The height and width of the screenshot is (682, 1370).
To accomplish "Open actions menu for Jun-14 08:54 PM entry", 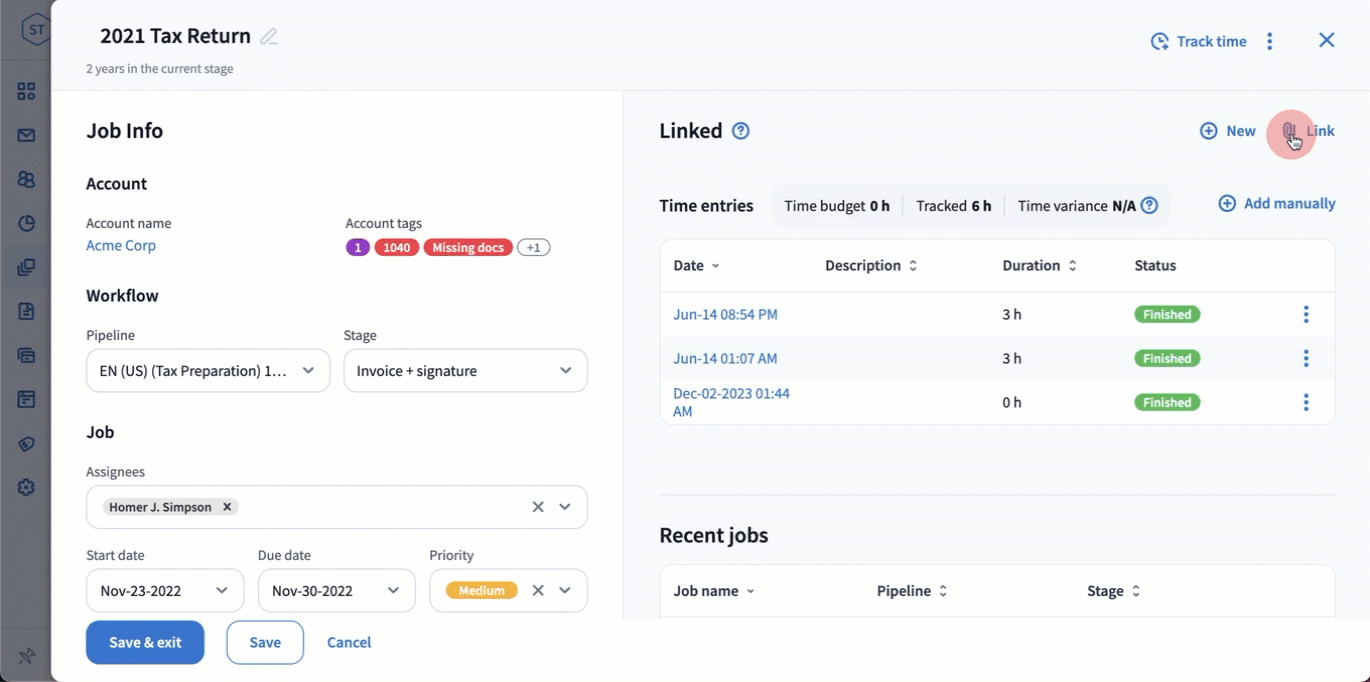I will point(1305,315).
